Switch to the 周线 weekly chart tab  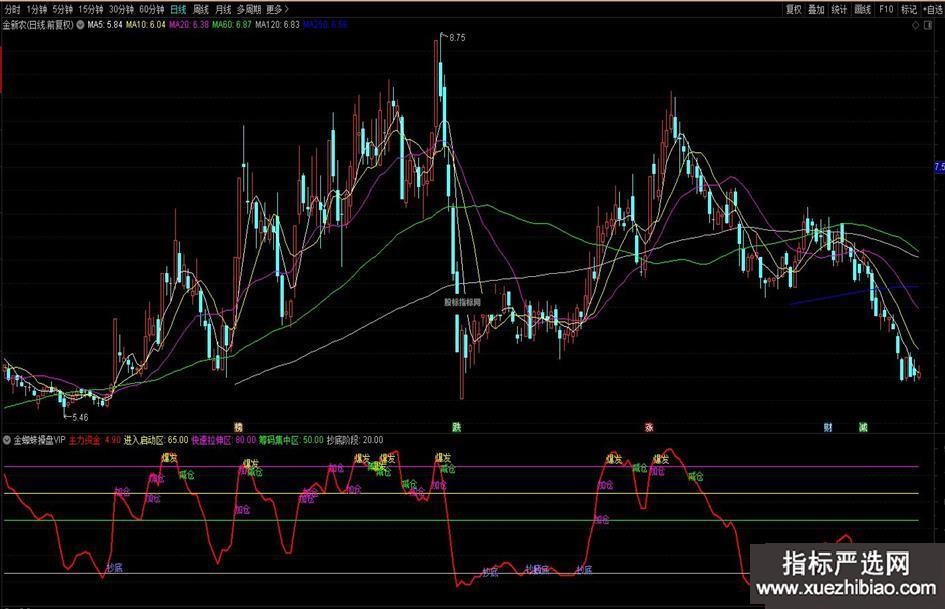(201, 9)
